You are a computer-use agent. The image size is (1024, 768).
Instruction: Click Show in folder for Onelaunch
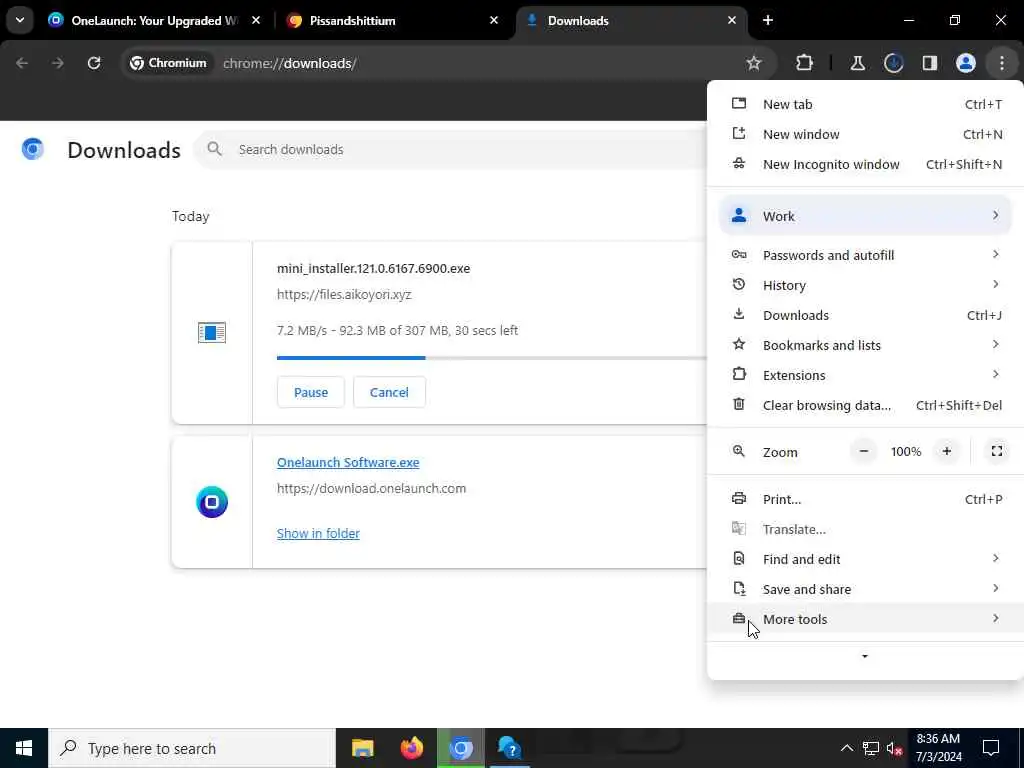click(318, 534)
